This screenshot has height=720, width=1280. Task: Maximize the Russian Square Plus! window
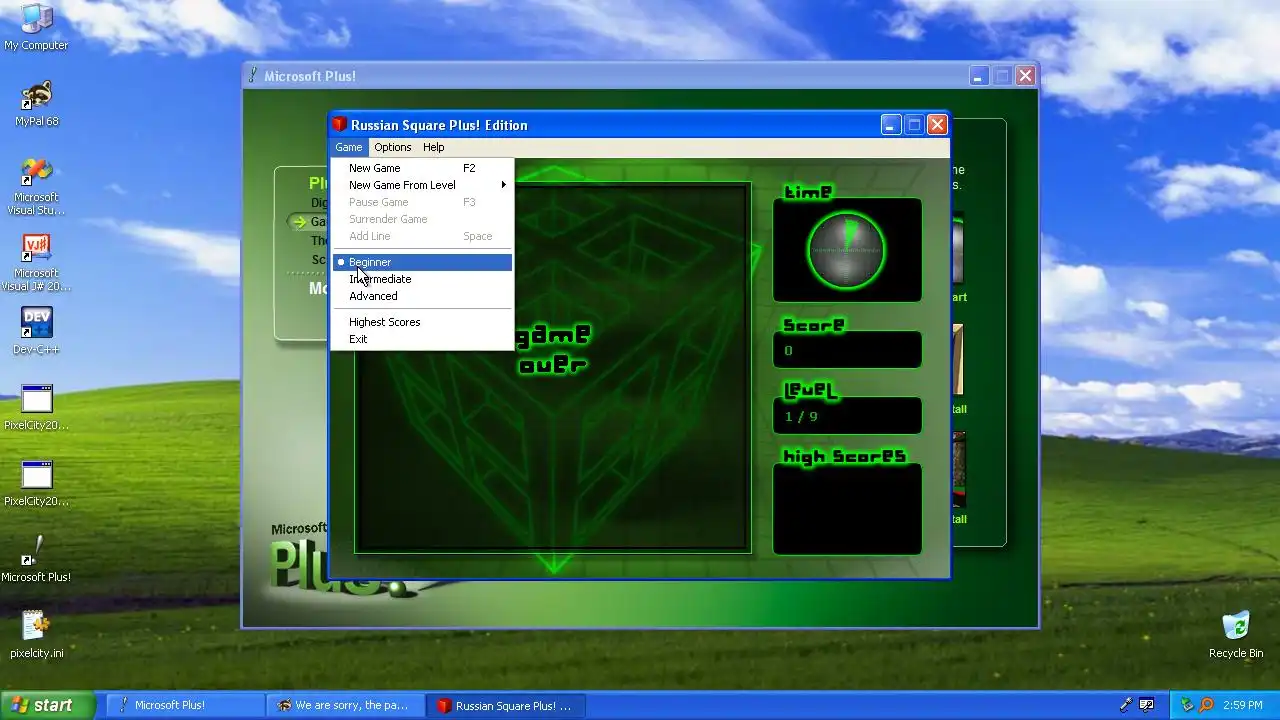coord(914,125)
